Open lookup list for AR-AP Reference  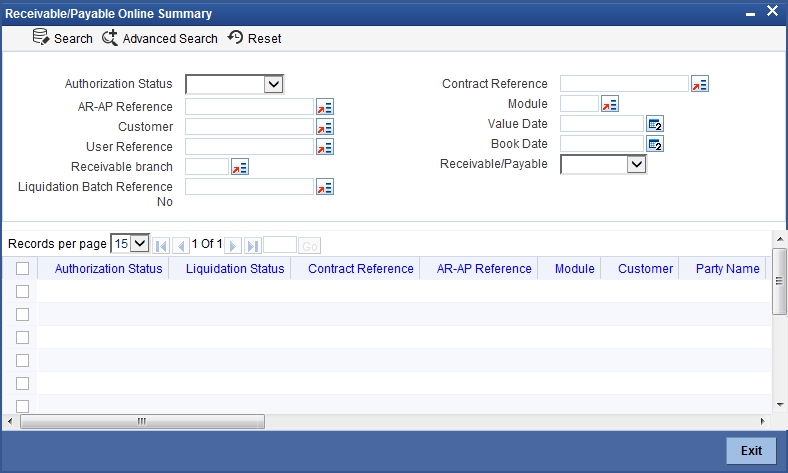point(325,107)
